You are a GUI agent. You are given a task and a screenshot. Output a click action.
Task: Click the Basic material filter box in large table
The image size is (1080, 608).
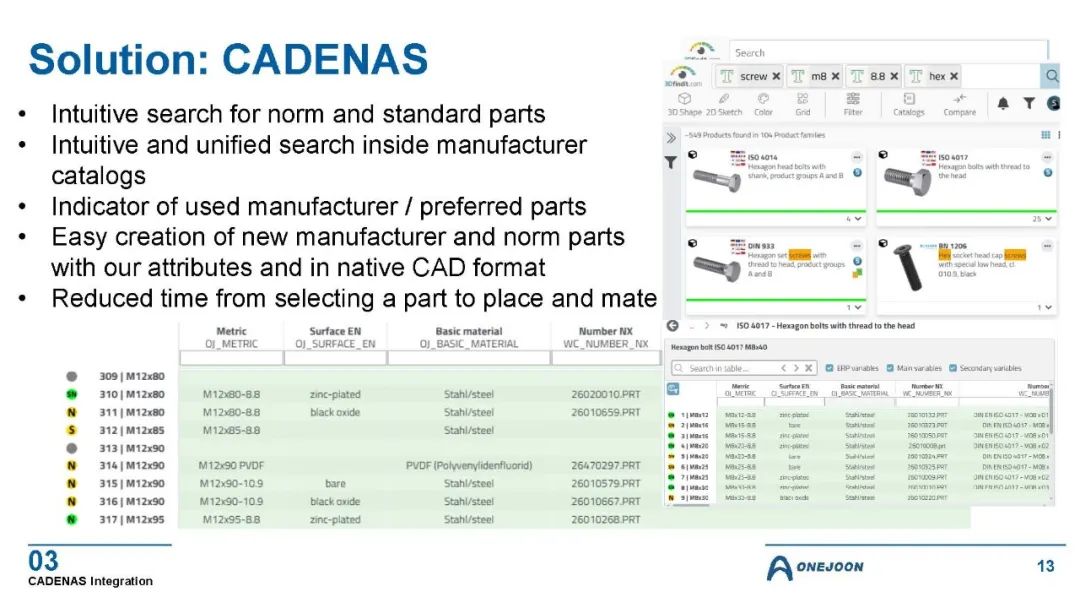[469, 358]
